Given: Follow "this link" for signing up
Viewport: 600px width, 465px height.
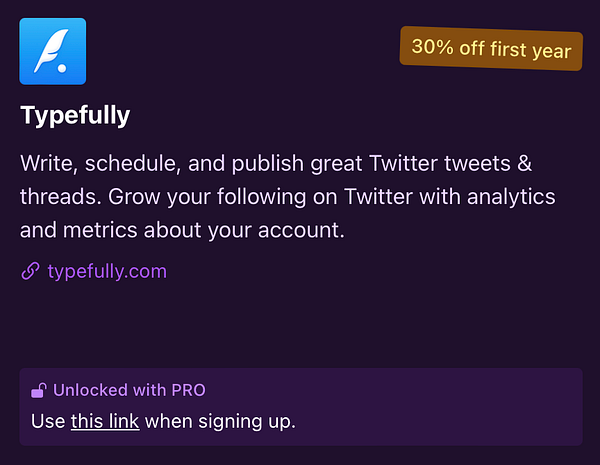Looking at the screenshot, I should (105, 421).
